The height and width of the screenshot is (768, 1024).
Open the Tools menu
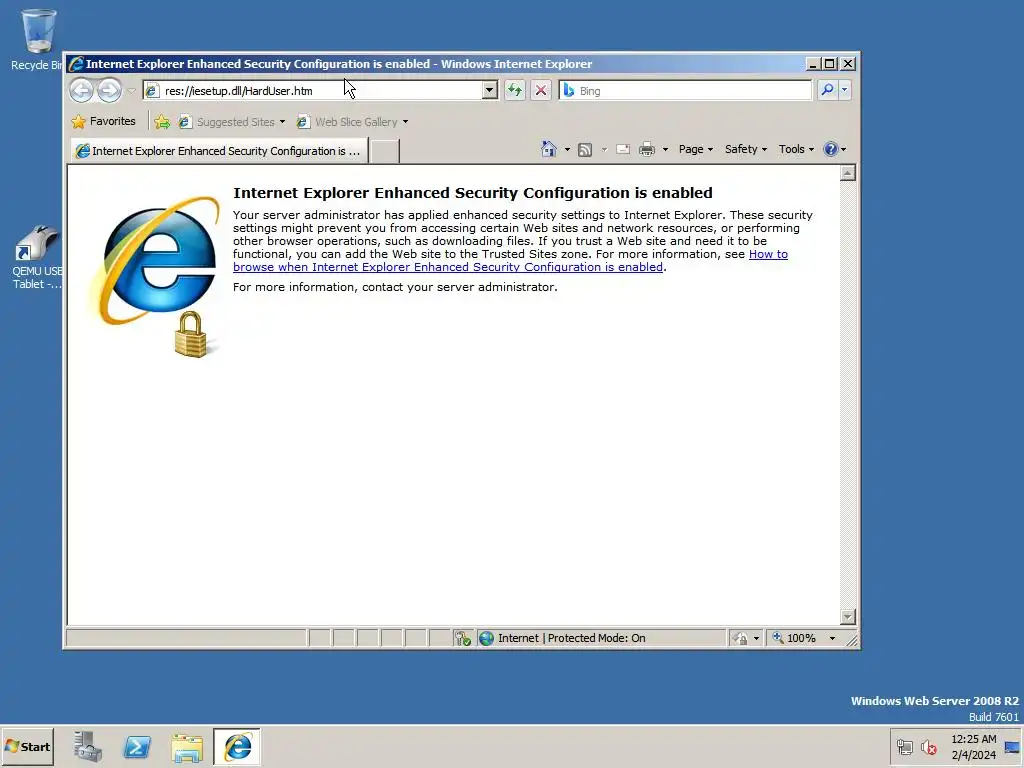click(x=796, y=150)
